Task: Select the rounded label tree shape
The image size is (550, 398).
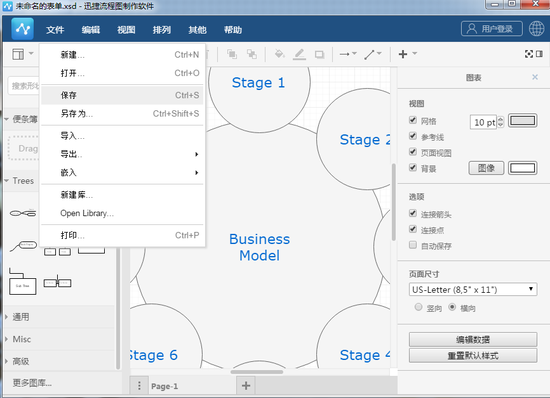Action: coord(23,245)
